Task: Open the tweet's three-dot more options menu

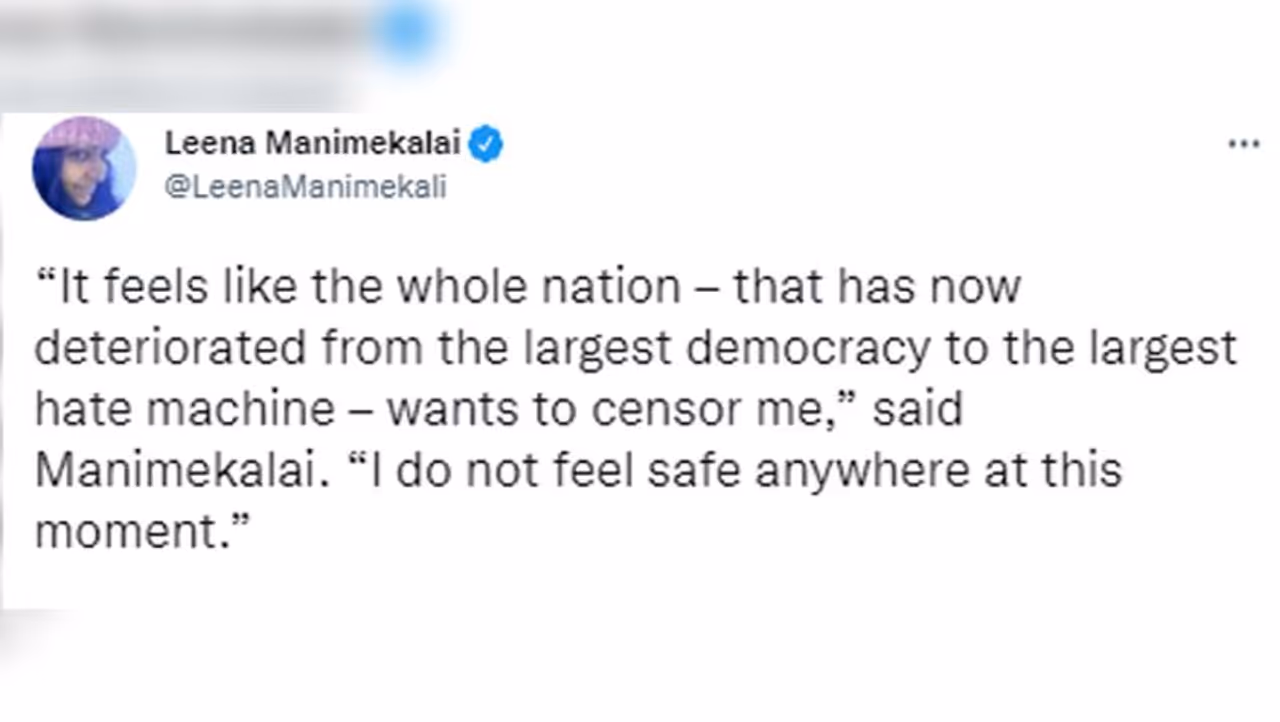Action: point(1243,145)
